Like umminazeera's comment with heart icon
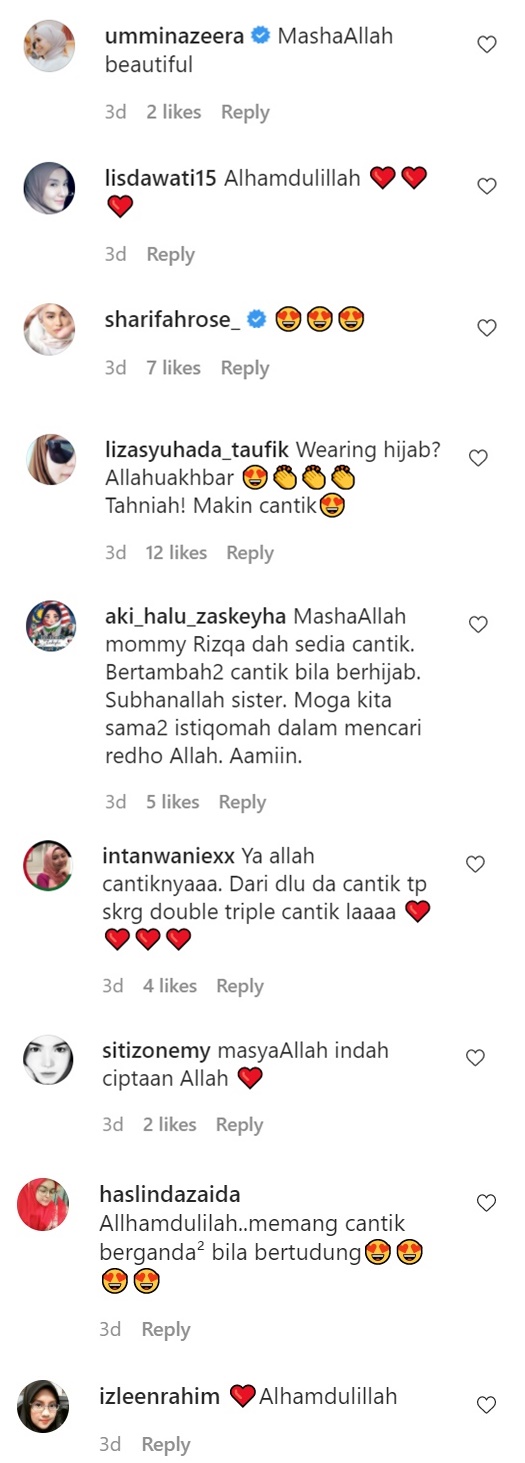Screen dimensions: 525x1463 486,45
